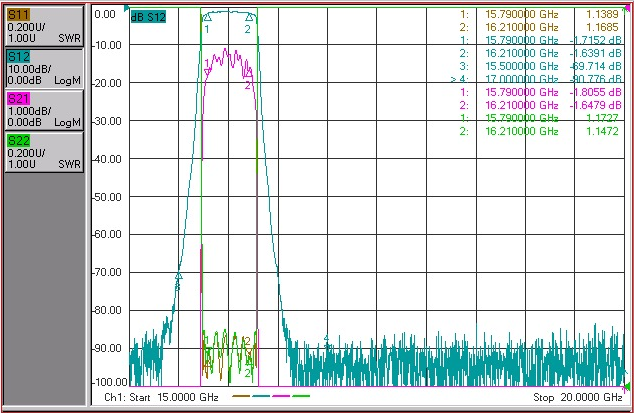This screenshot has height=413, width=634.
Task: Click the -50.00 y-axis scale label
Action: [x=108, y=197]
